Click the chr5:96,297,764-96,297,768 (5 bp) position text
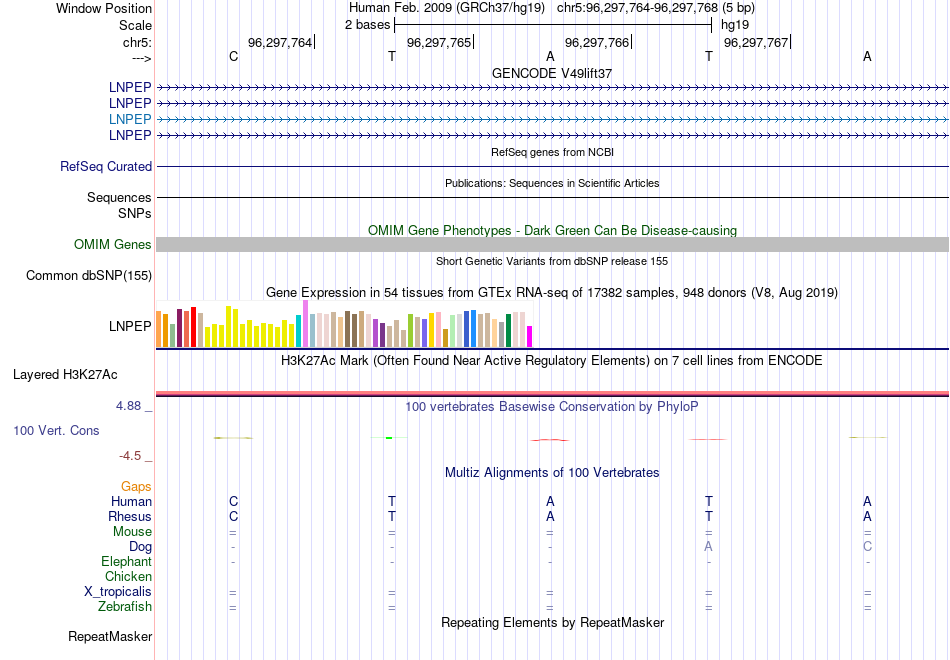The height and width of the screenshot is (660, 950). (656, 8)
